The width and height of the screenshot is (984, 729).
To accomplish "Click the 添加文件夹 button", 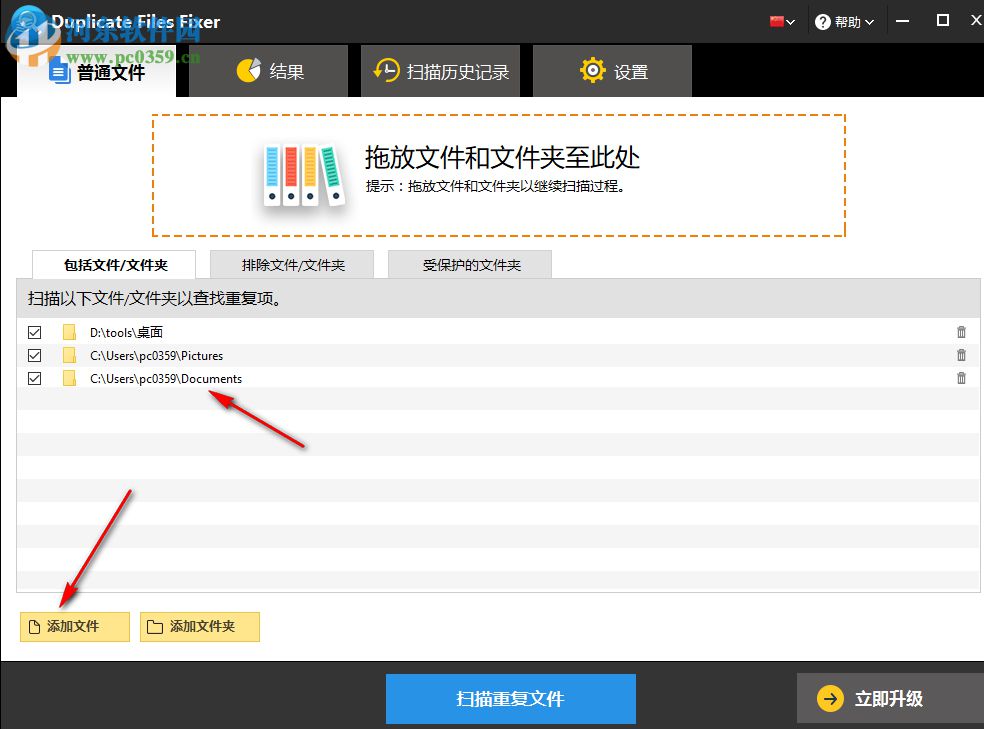I will (x=199, y=626).
